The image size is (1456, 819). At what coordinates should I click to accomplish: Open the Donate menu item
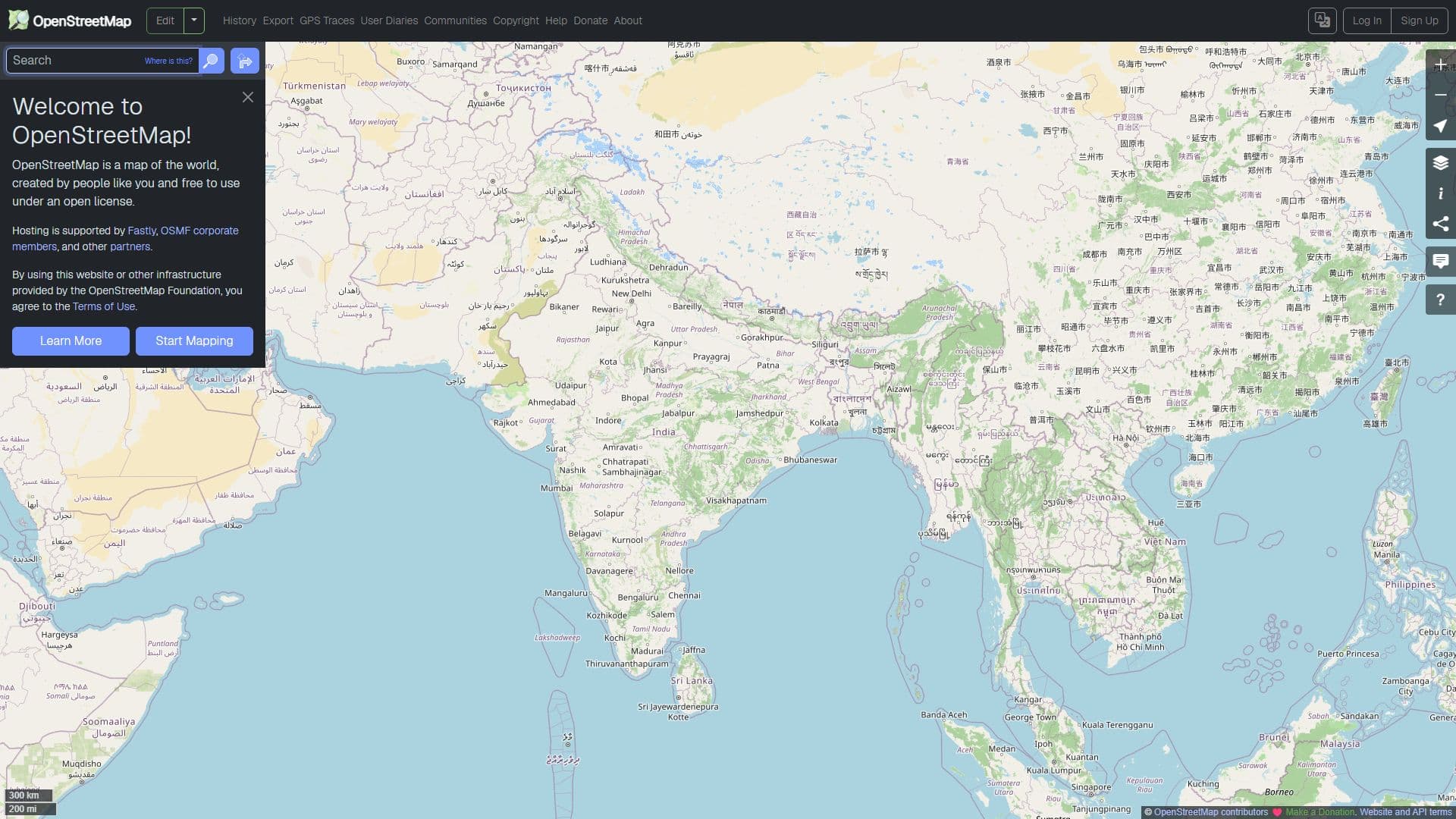(x=590, y=20)
